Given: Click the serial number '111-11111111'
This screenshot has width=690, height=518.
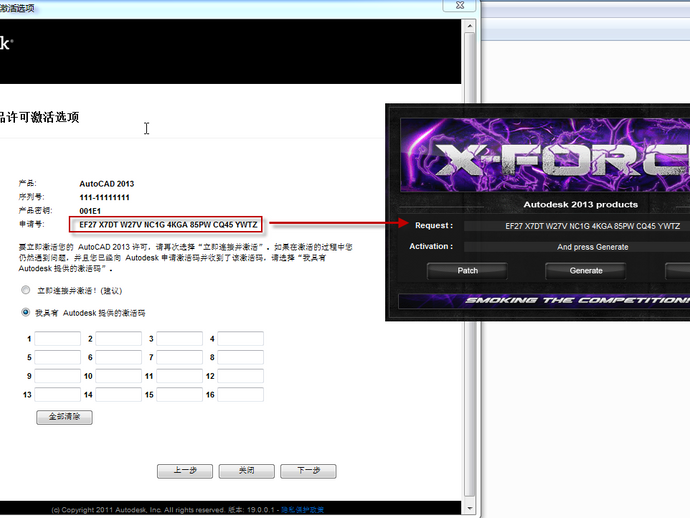Looking at the screenshot, I should tap(104, 197).
